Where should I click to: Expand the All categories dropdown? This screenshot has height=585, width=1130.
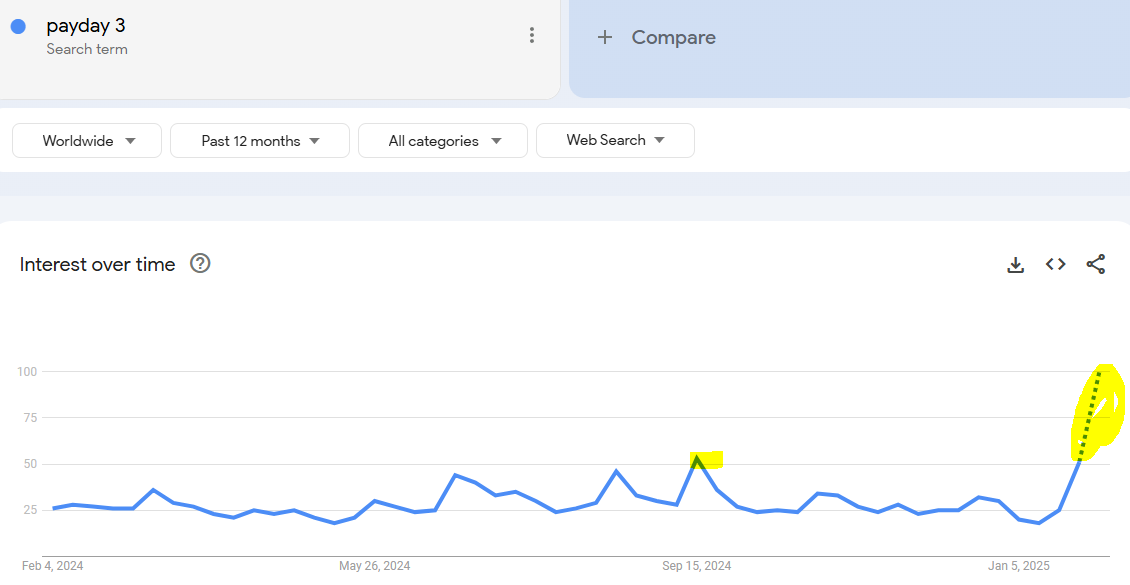443,141
